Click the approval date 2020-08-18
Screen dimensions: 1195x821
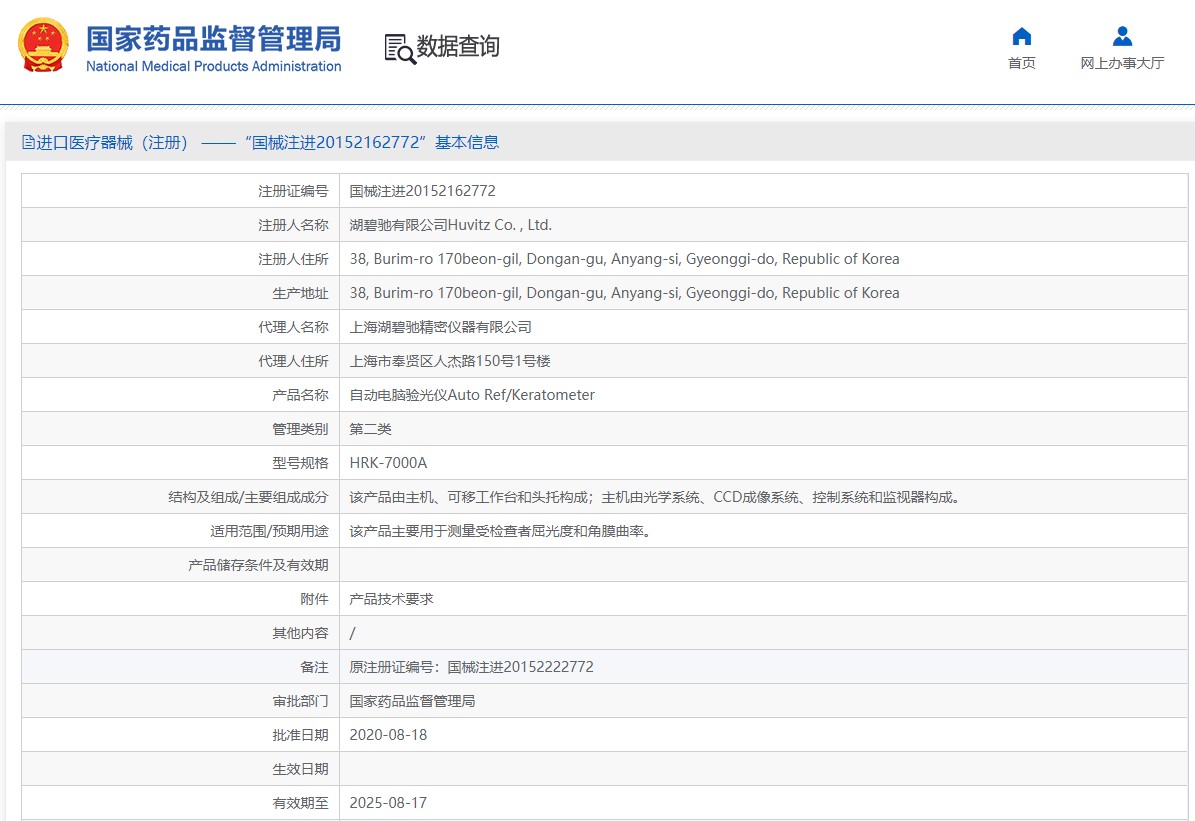coord(388,735)
